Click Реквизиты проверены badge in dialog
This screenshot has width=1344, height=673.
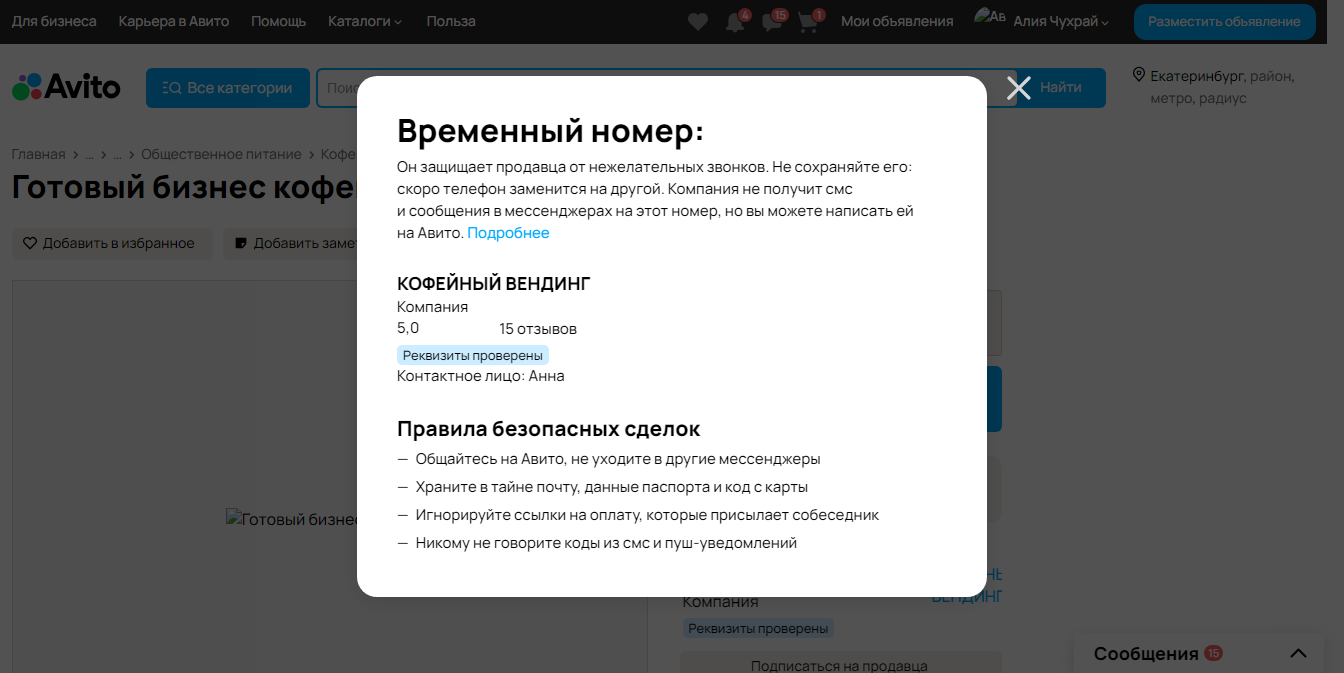(x=472, y=355)
